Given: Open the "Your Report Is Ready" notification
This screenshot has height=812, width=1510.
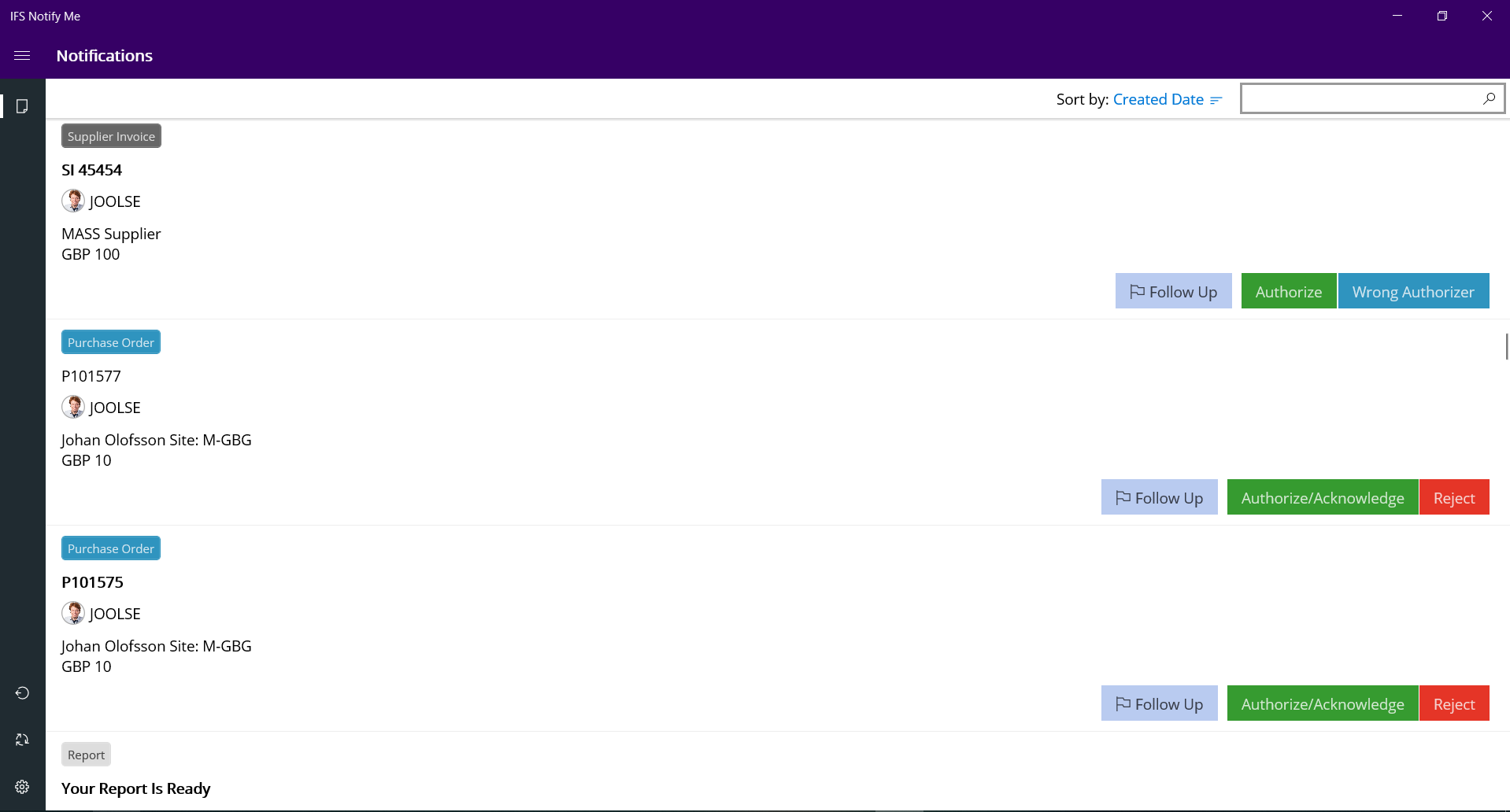Looking at the screenshot, I should (x=136, y=788).
